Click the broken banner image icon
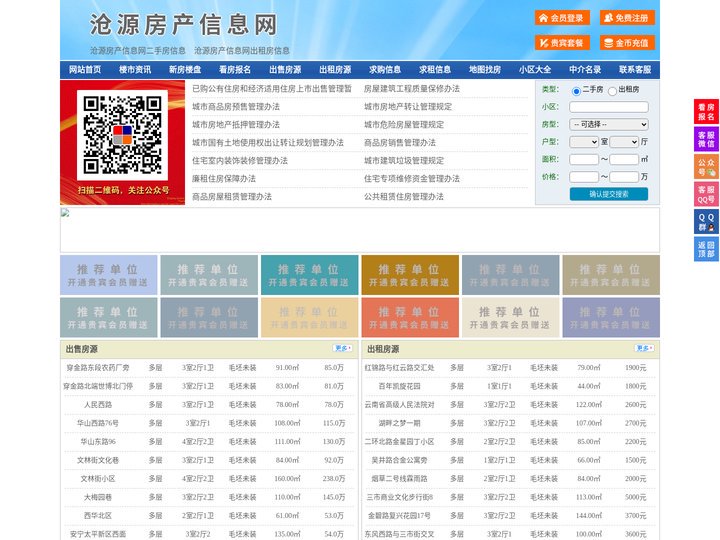Viewport: 720px width, 540px height. click(x=65, y=213)
